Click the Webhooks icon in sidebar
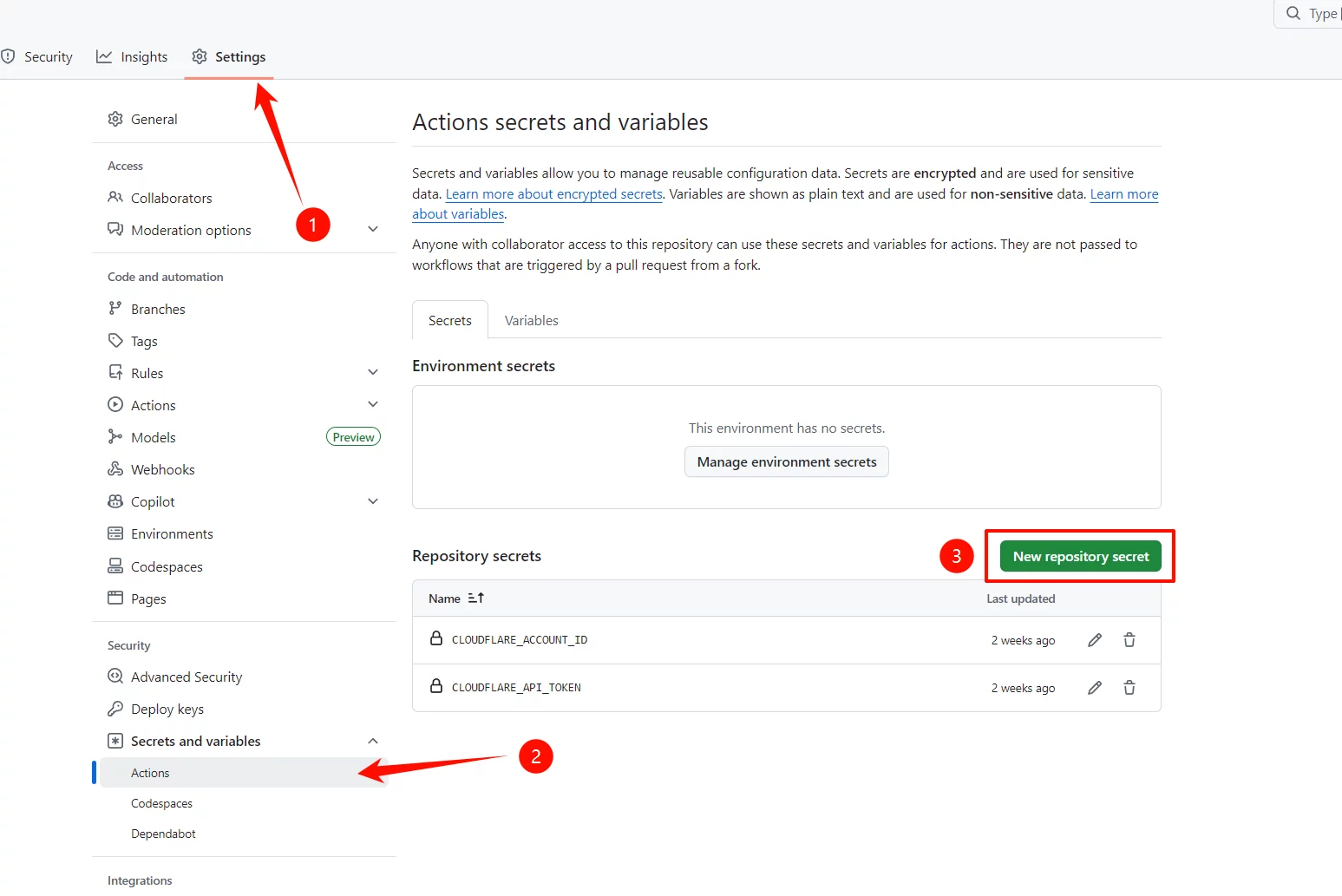The height and width of the screenshot is (896, 1342). click(x=115, y=469)
